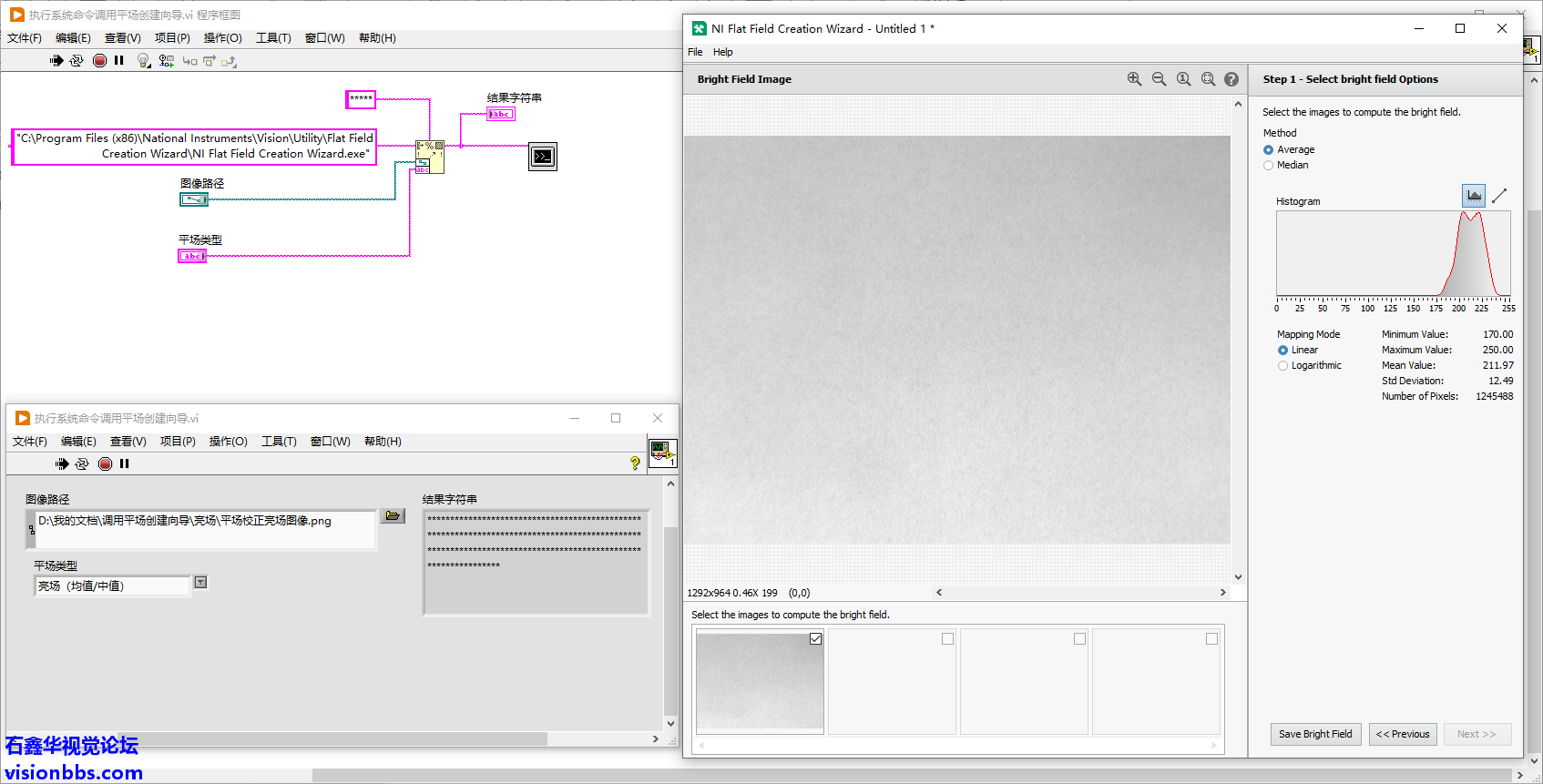Choose Logarithmic mapping mode
This screenshot has height=784, width=1543.
coord(1282,366)
